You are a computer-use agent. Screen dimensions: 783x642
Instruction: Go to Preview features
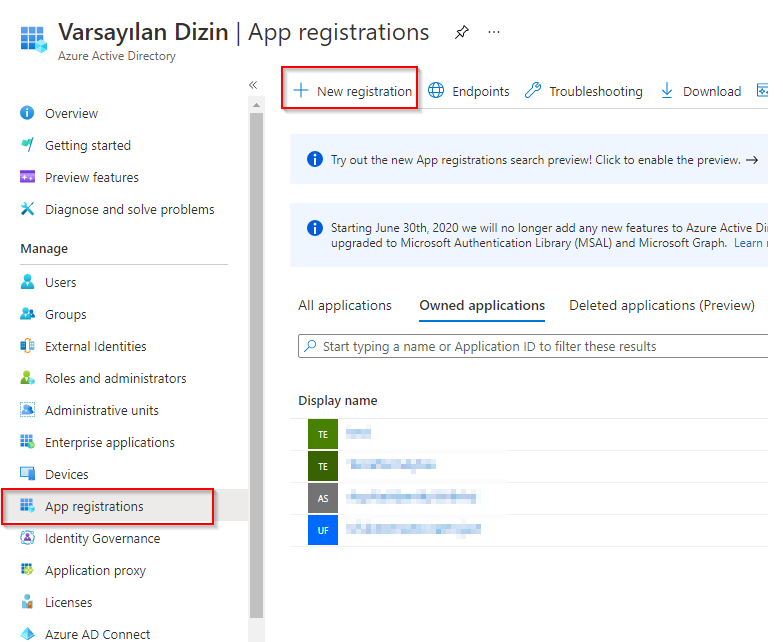(91, 177)
